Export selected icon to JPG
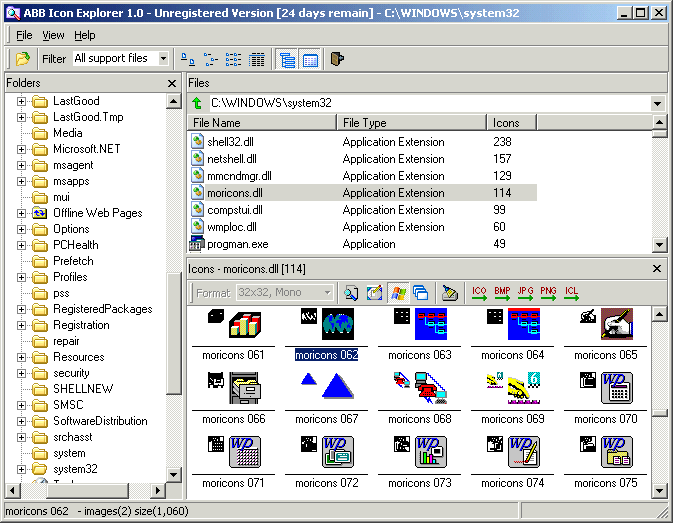 (x=525, y=293)
